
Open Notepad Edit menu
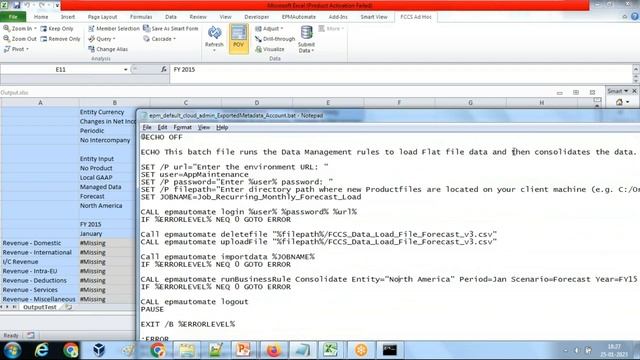162,127
